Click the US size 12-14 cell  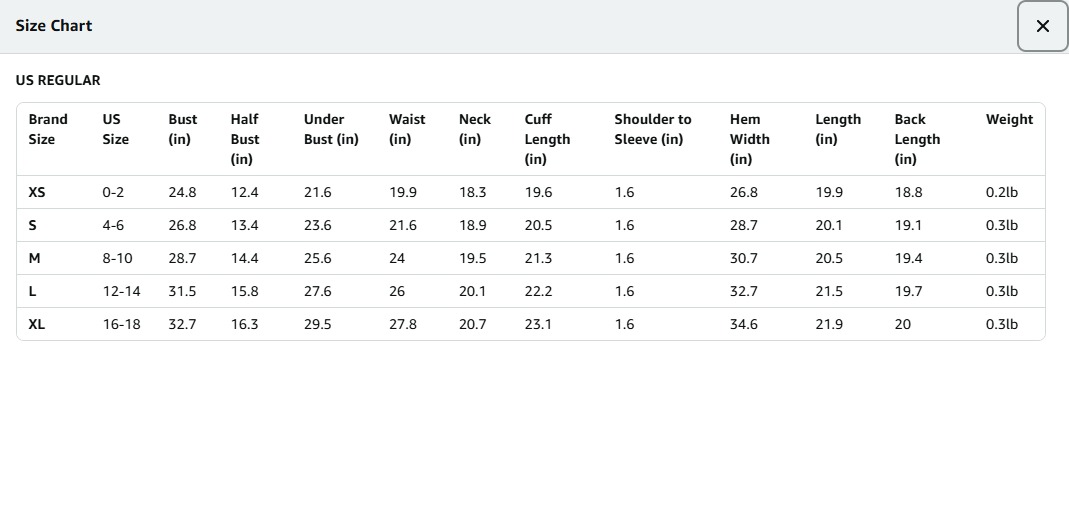click(121, 291)
